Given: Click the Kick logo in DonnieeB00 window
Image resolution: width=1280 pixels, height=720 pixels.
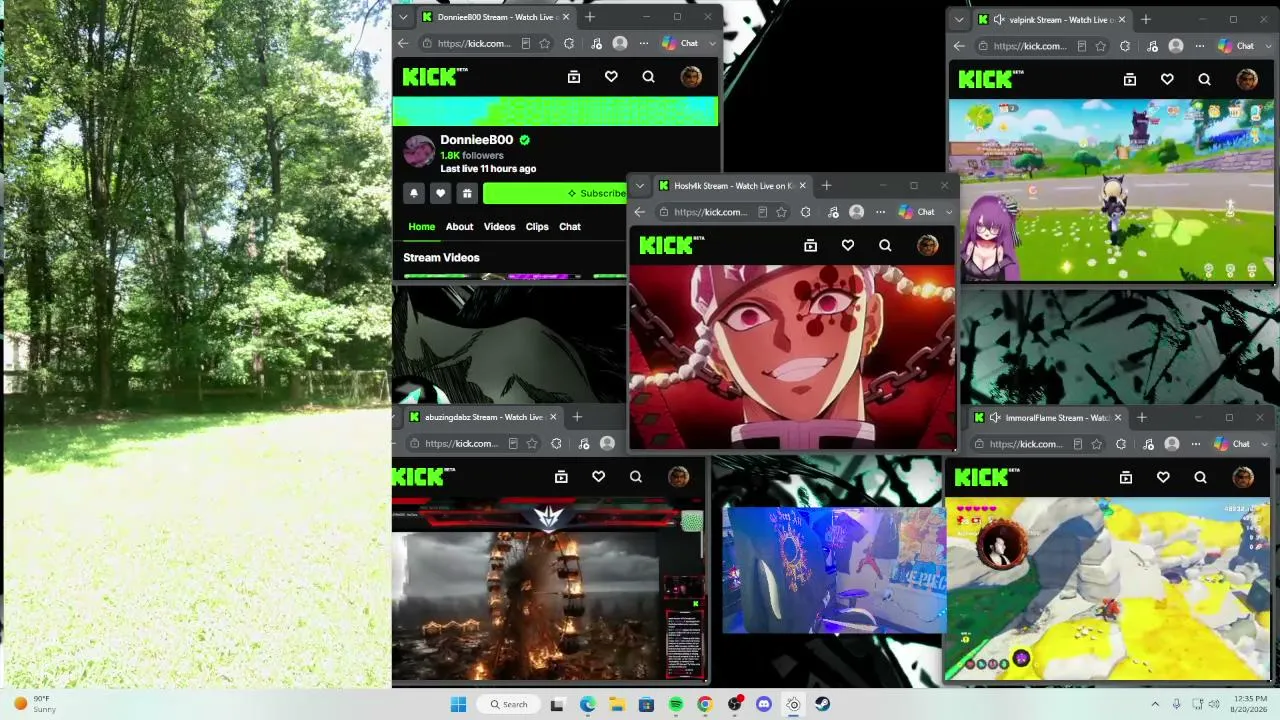Looking at the screenshot, I should coord(434,77).
